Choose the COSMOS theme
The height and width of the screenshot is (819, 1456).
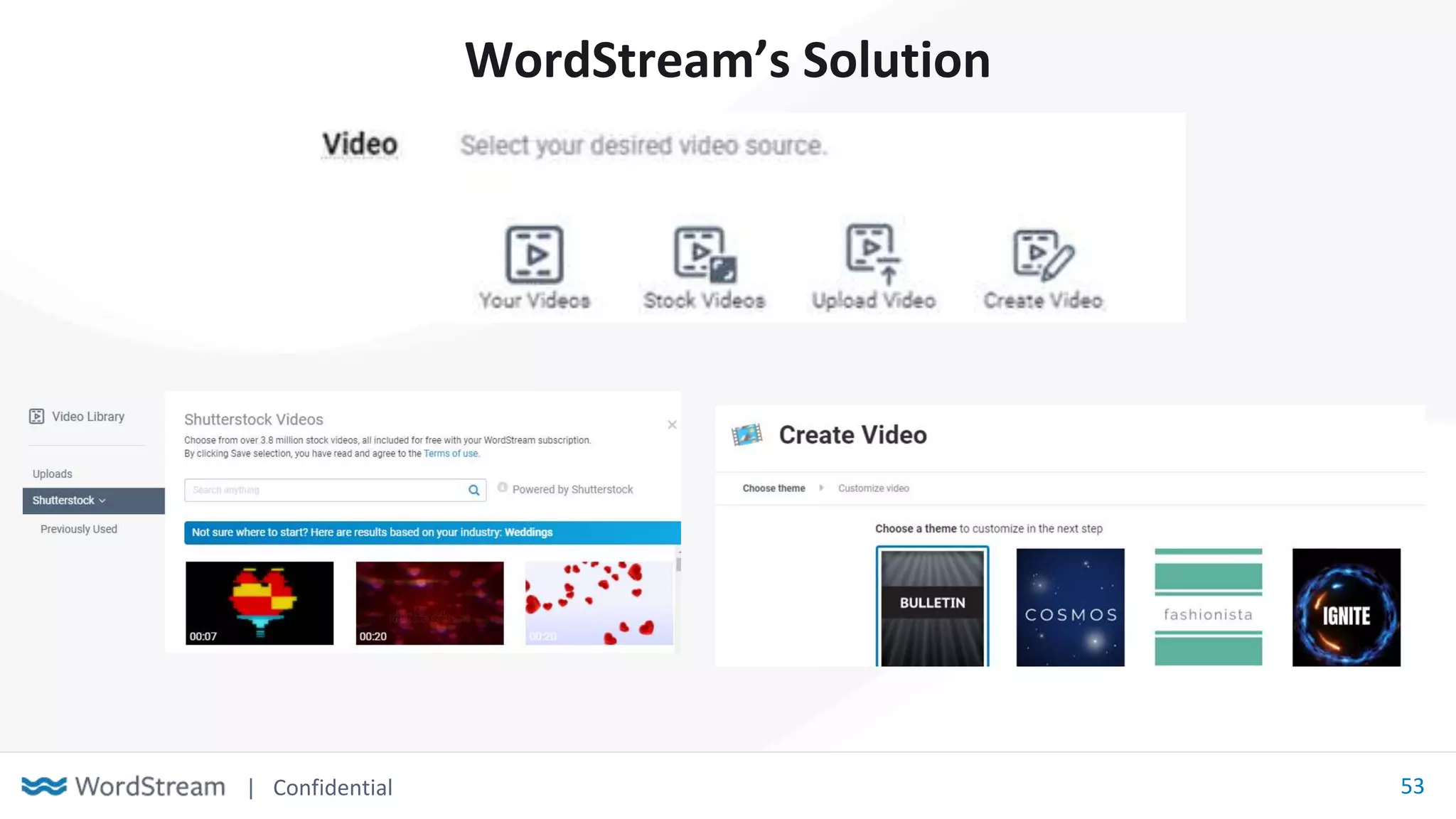click(1070, 607)
